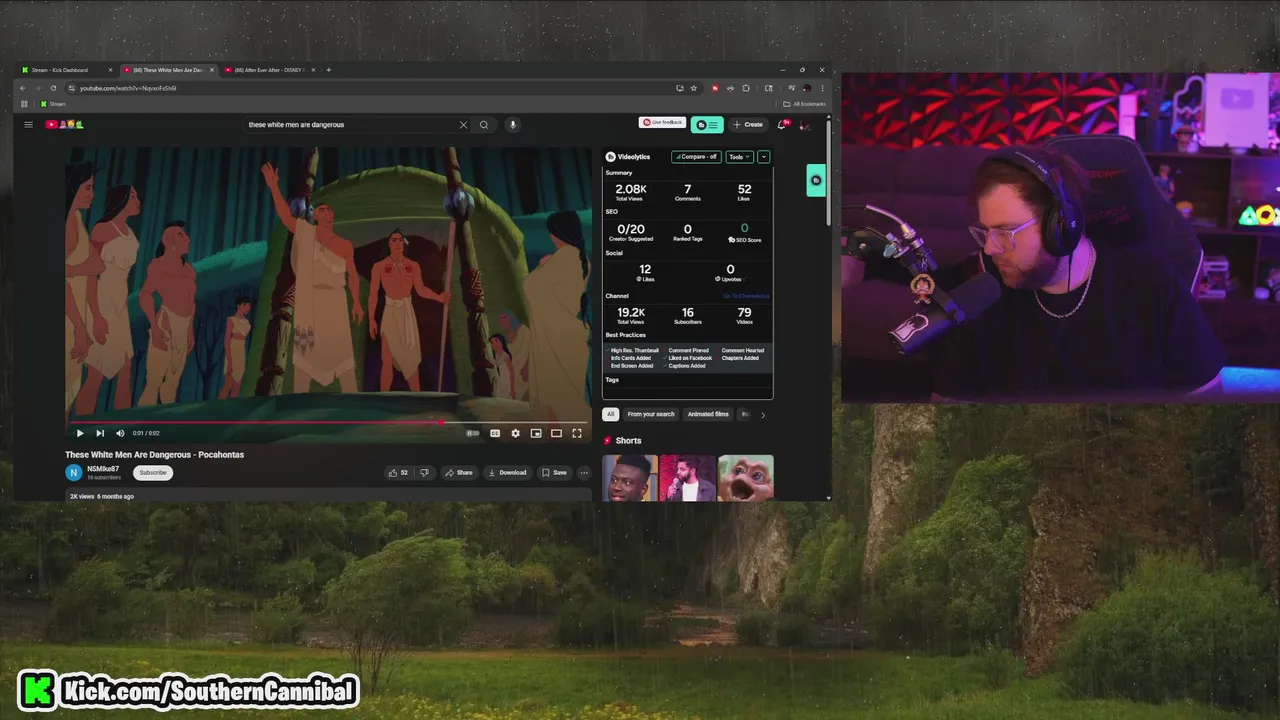This screenshot has height=720, width=1280.
Task: Open first Shorts thumbnail
Action: (630, 478)
